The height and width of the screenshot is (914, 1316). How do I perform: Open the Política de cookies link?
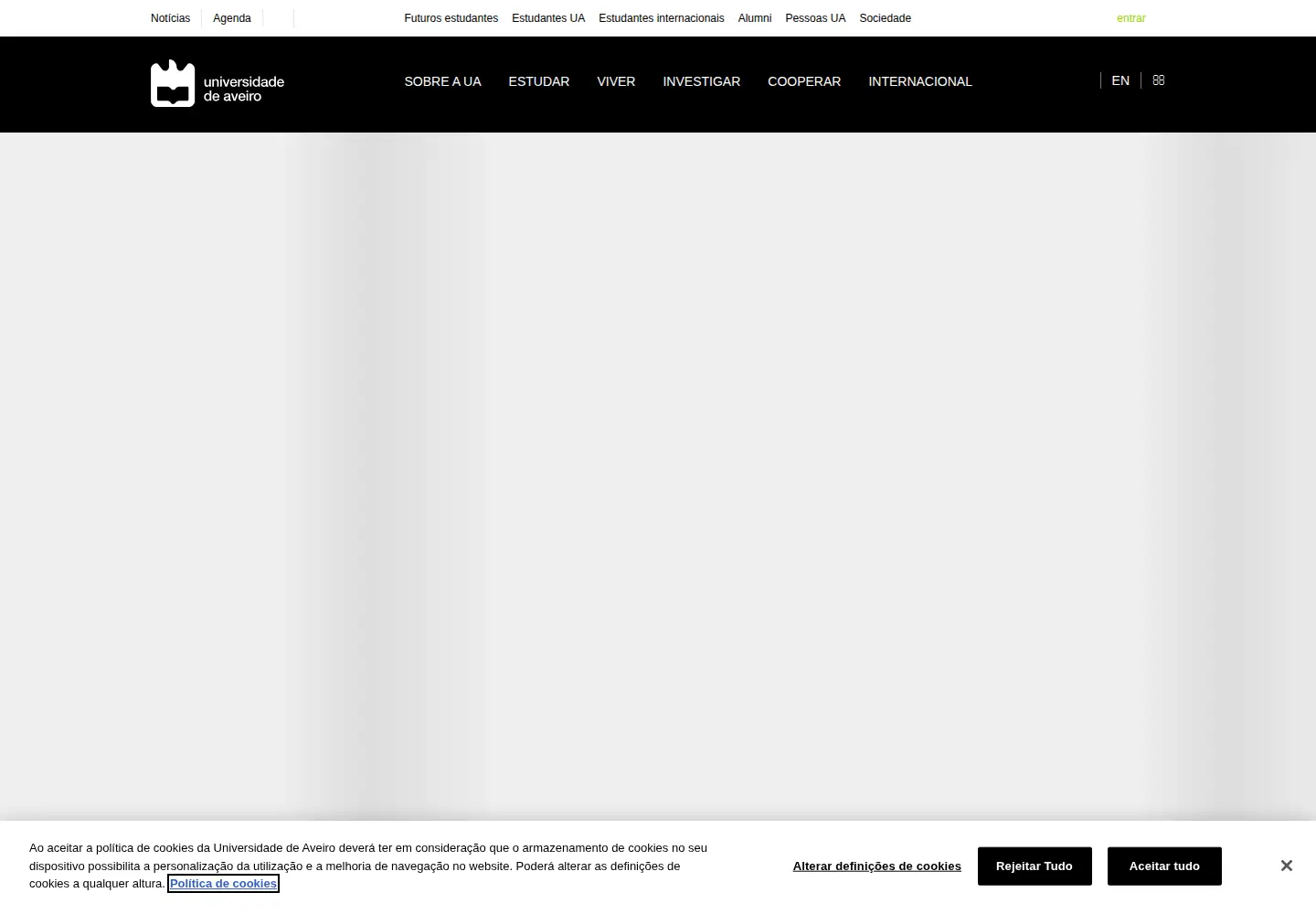click(x=223, y=884)
